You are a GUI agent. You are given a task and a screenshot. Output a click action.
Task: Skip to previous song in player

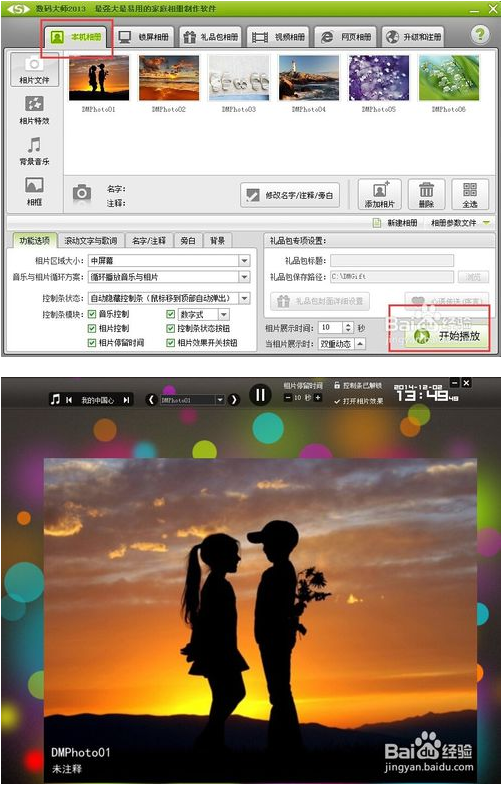click(69, 400)
